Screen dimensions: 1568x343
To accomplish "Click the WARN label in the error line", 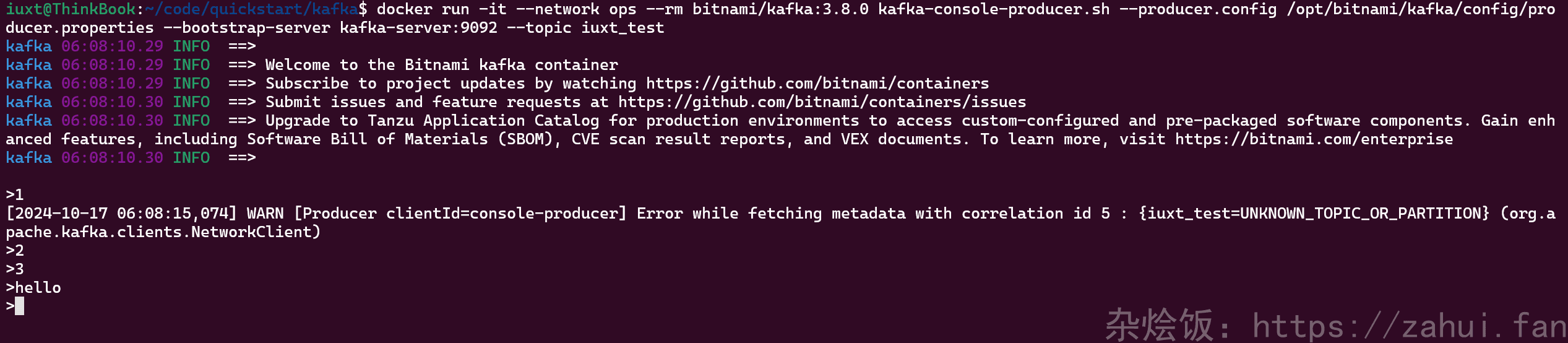I will click(265, 214).
